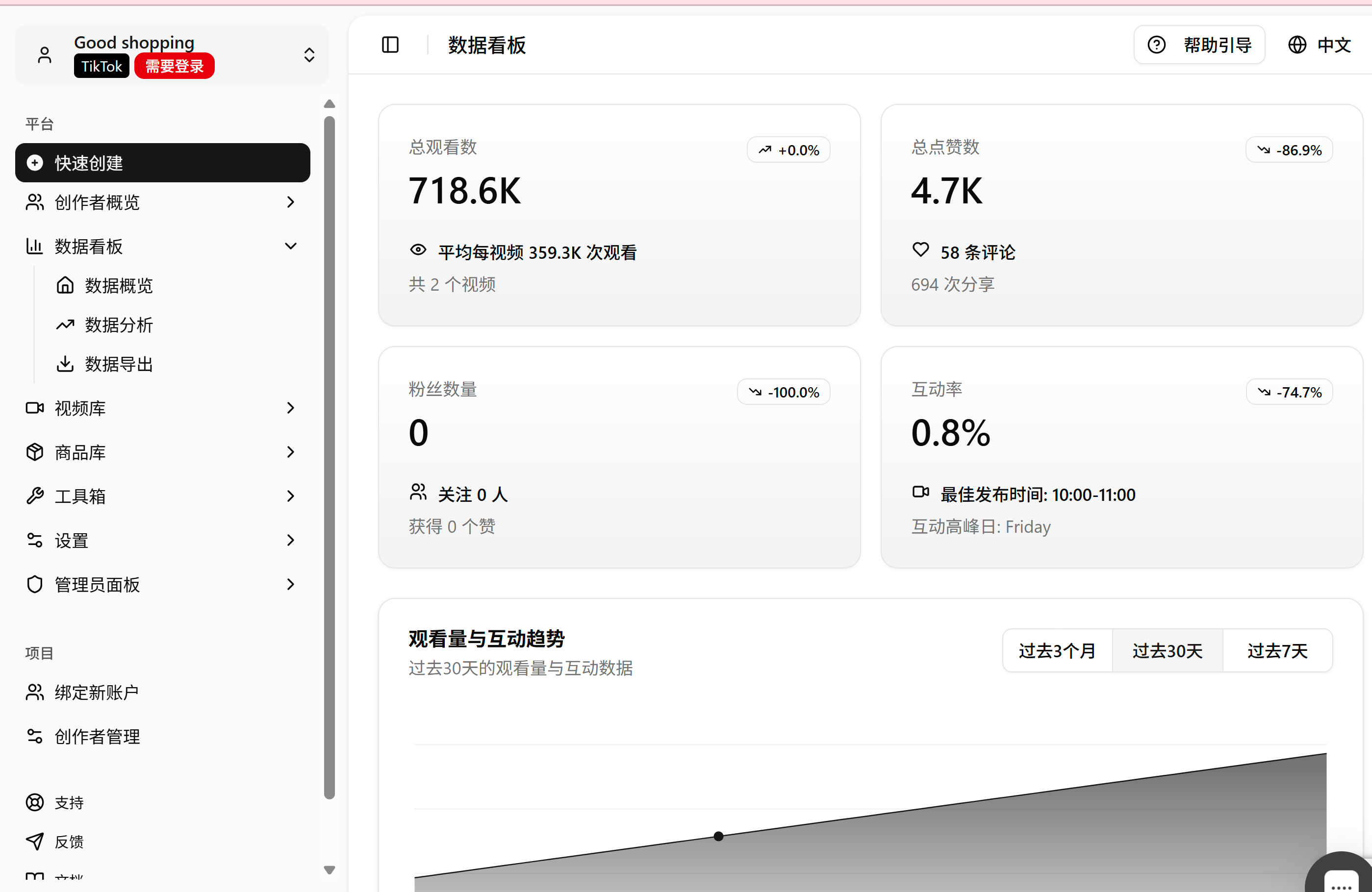The height and width of the screenshot is (892, 1372).
Task: Open the 商品库 menu item
Action: 81,452
